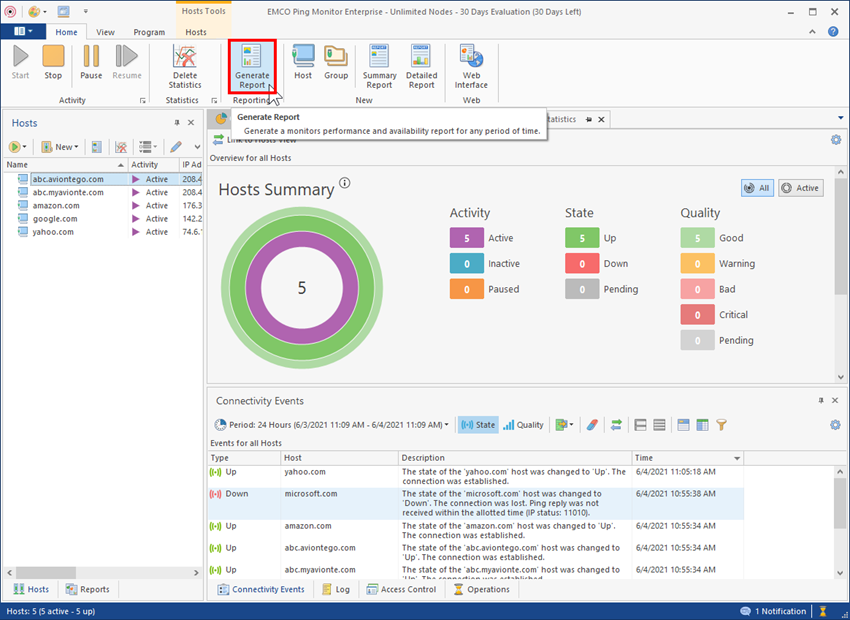
Task: Switch to the Log tab
Action: pyautogui.click(x=336, y=590)
